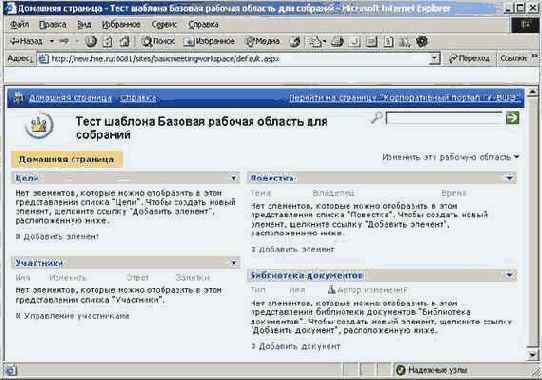The image size is (542, 380).
Task: Click 'Добавить элемент' under Повестка
Action: [297, 249]
